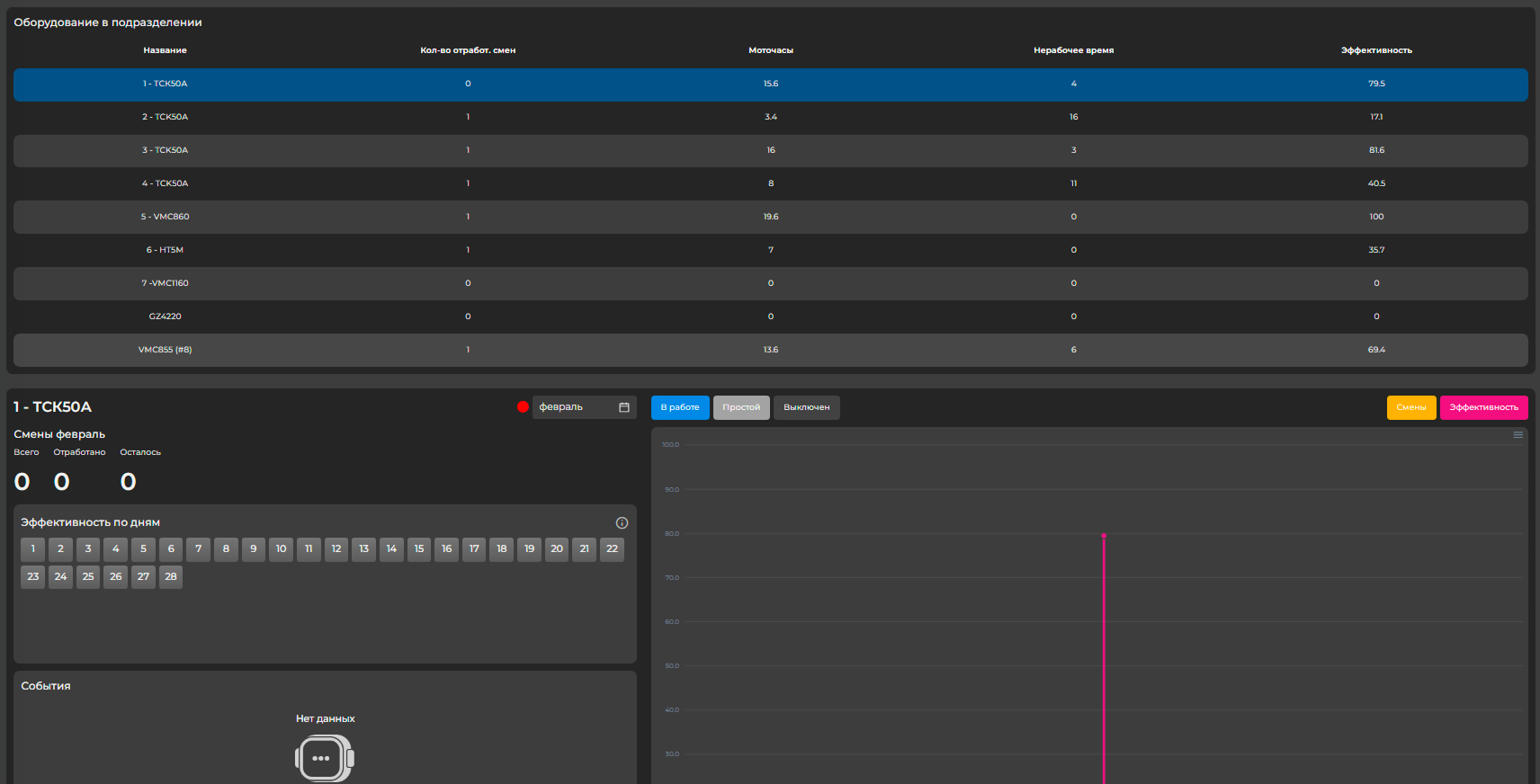Viewport: 1540px width, 784px height.
Task: Select the 5 - VMC860 equipment row
Action: 770,217
